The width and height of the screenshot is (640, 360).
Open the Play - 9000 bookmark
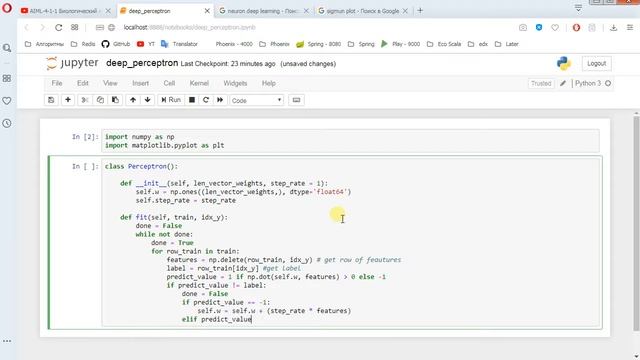coord(400,44)
